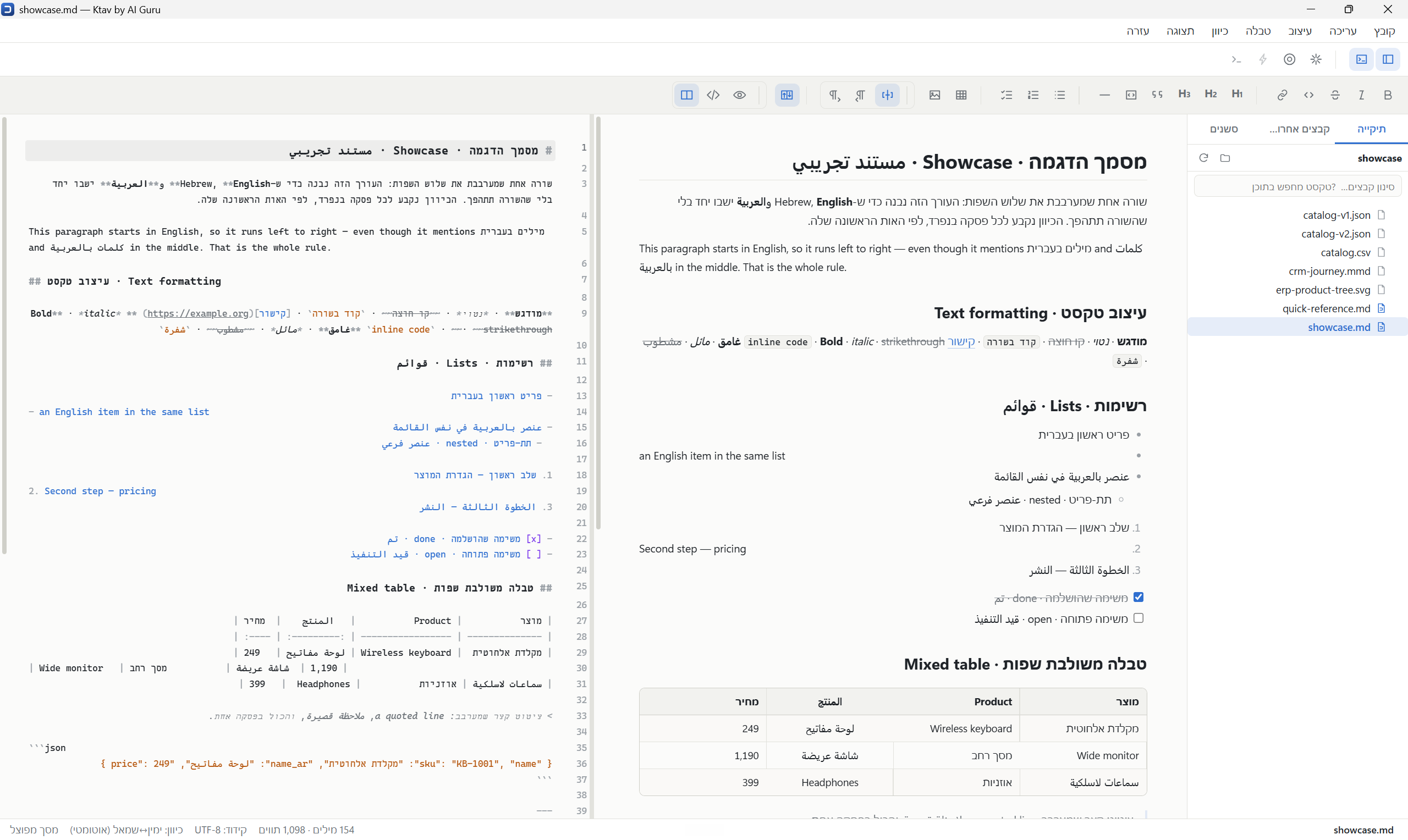Open the קובץ menu
This screenshot has width=1408, height=840.
pos(1384,31)
